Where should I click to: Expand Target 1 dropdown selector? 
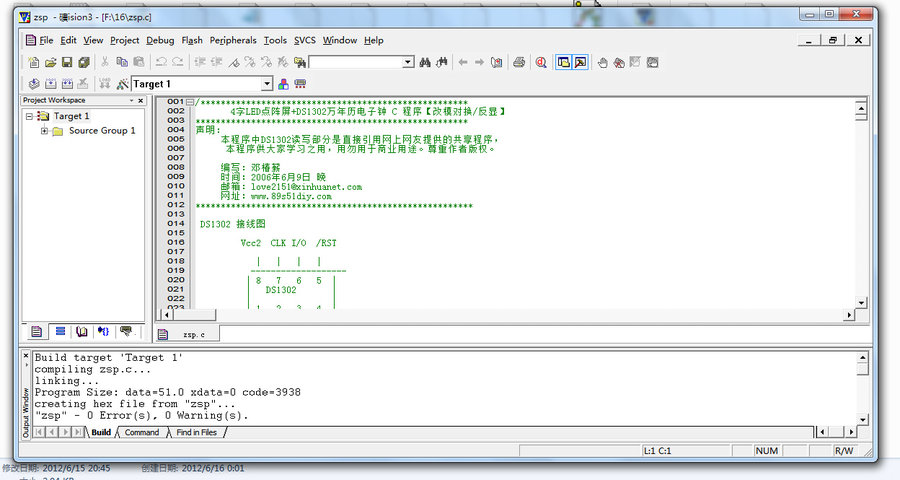267,84
